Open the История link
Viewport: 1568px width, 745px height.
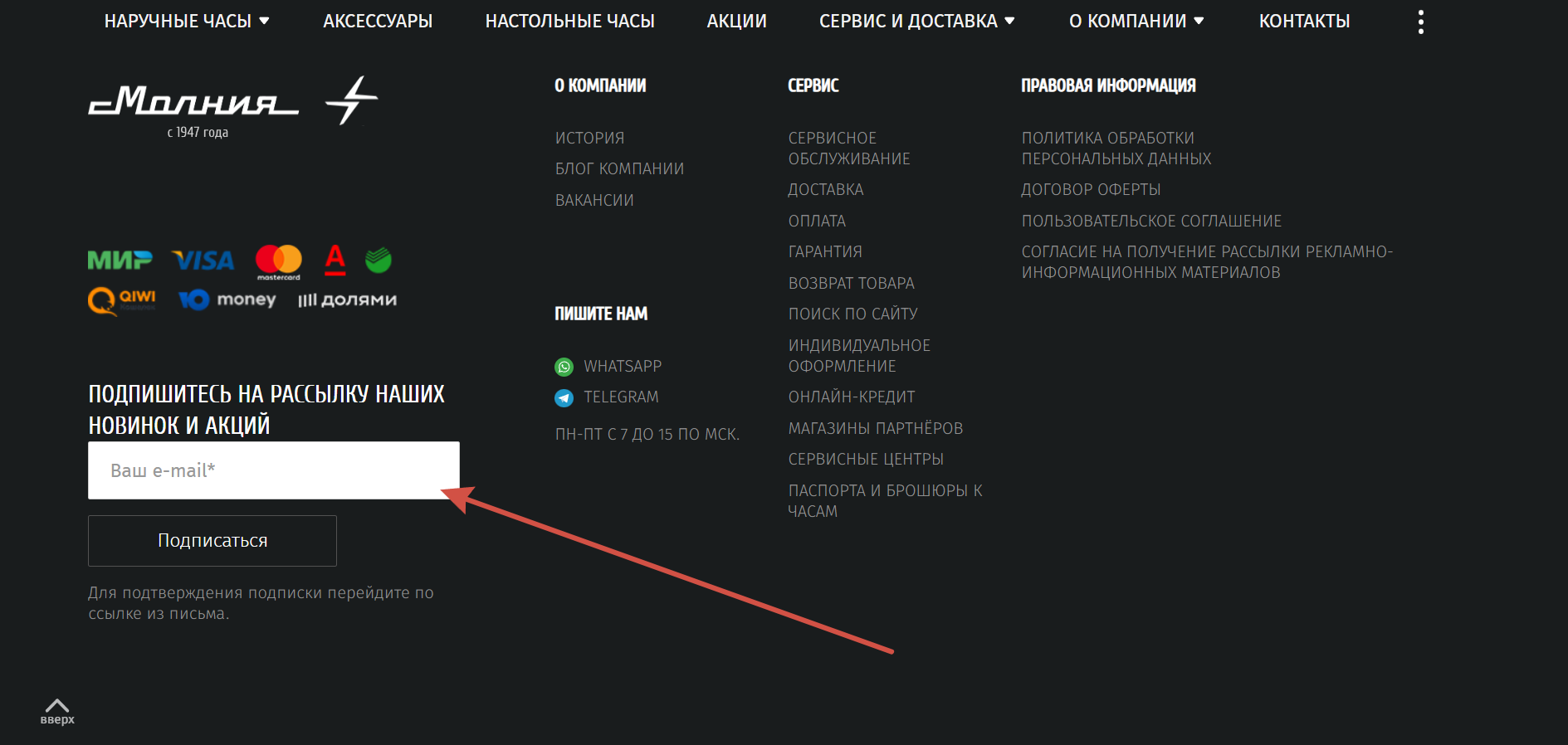(x=590, y=138)
